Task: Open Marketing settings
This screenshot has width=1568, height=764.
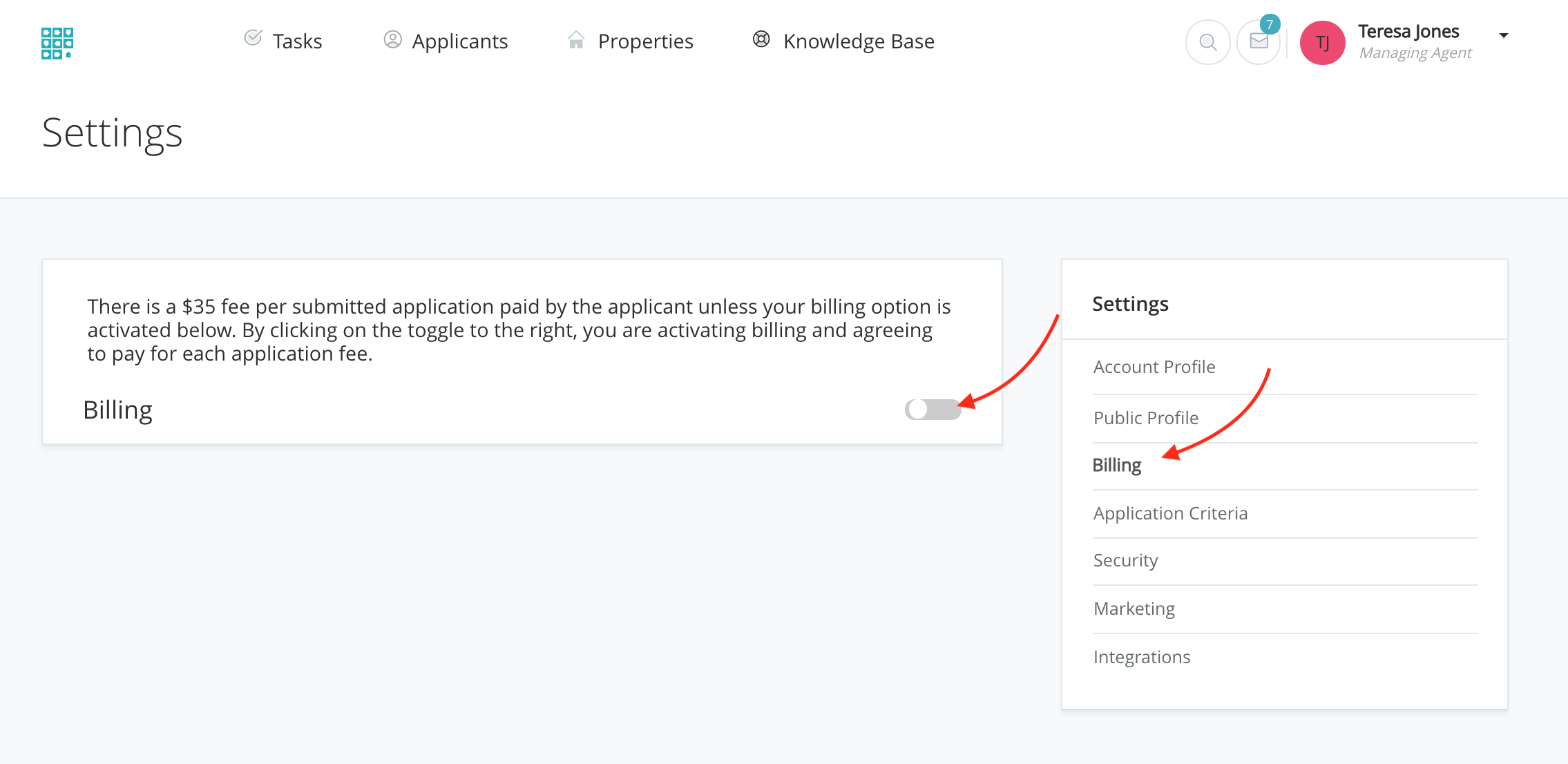Action: click(x=1134, y=609)
